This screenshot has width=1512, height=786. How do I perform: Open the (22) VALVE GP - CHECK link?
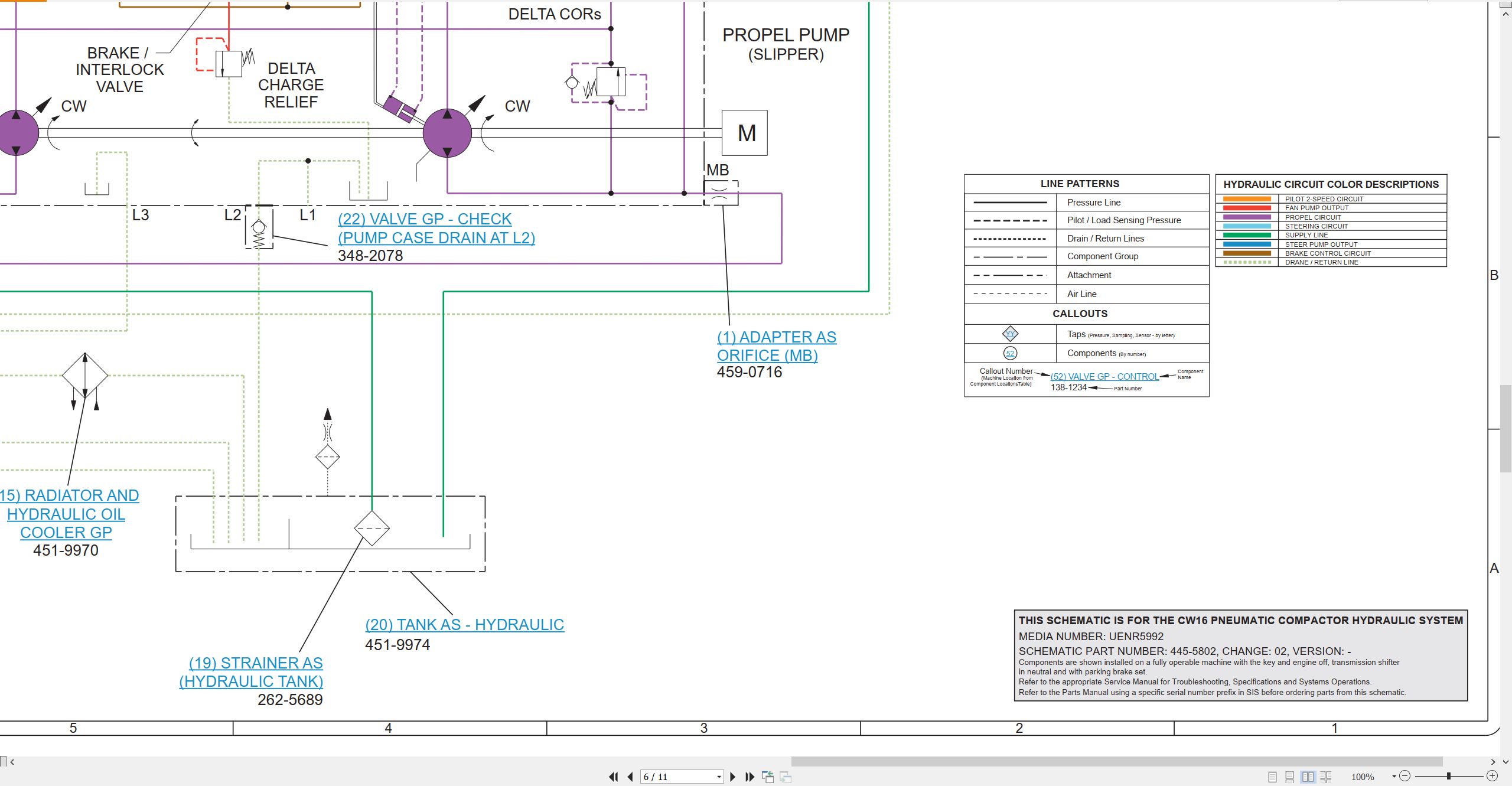point(436,228)
